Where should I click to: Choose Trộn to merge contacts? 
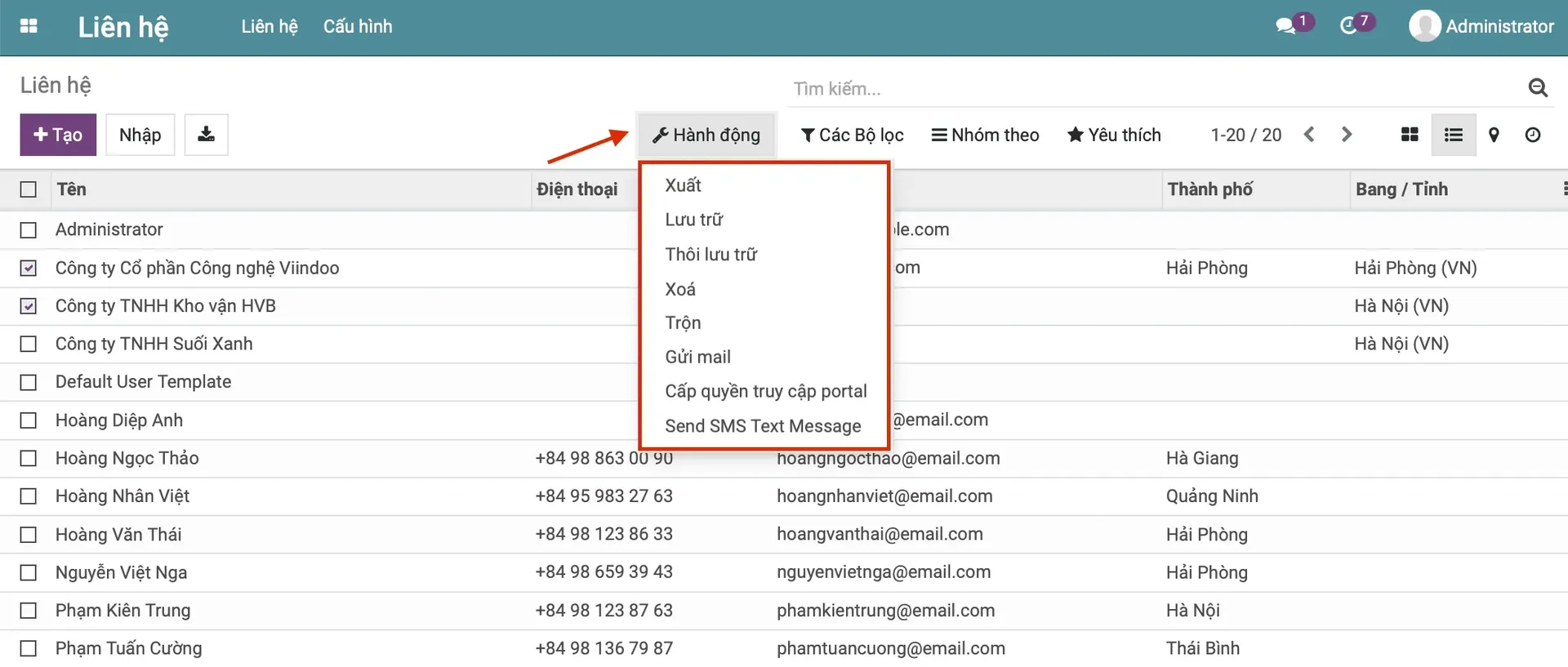pyautogui.click(x=683, y=322)
